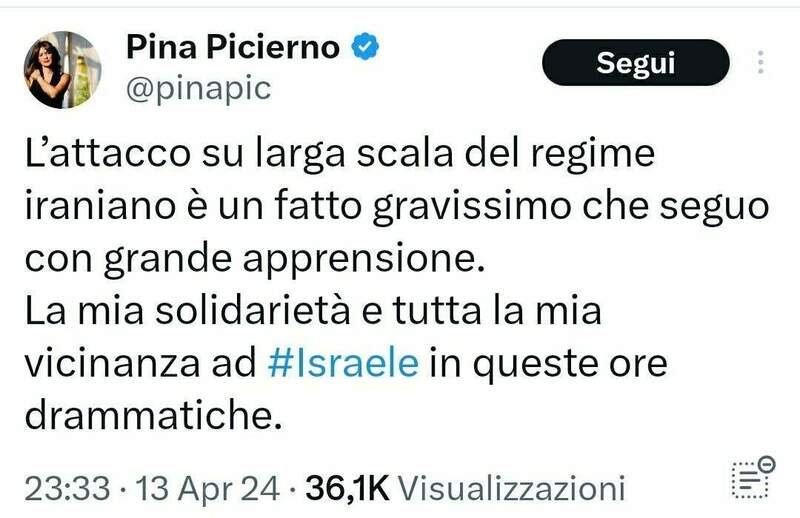Image resolution: width=800 pixels, height=518 pixels.
Task: Open Pina Picierno's profile photo
Action: 62,69
